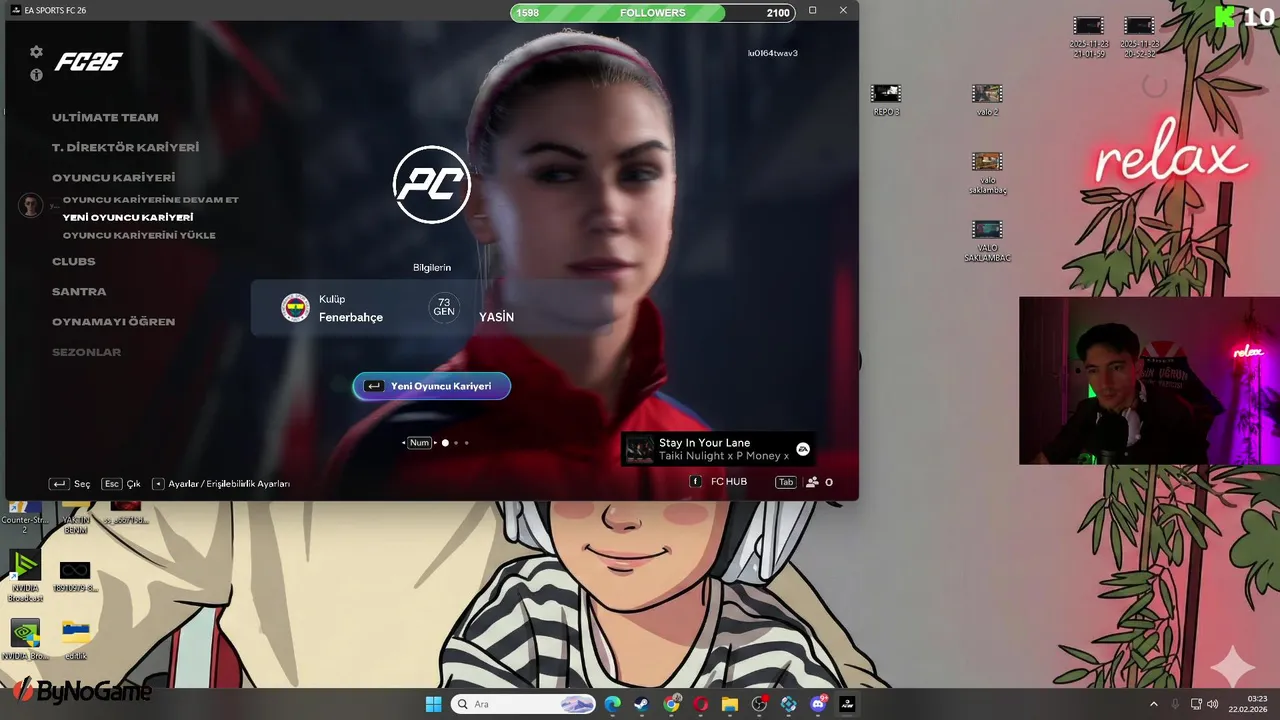Select the first carousel page dot
Viewport: 1280px width, 720px height.
pos(445,443)
